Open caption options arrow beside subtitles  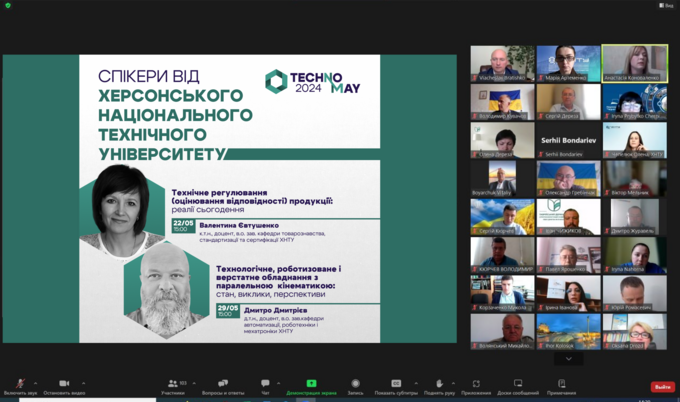416,383
